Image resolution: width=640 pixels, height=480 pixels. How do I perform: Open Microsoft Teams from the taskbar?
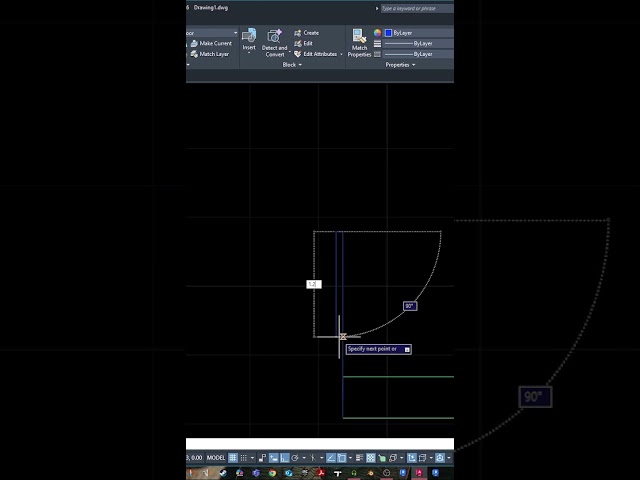256,473
